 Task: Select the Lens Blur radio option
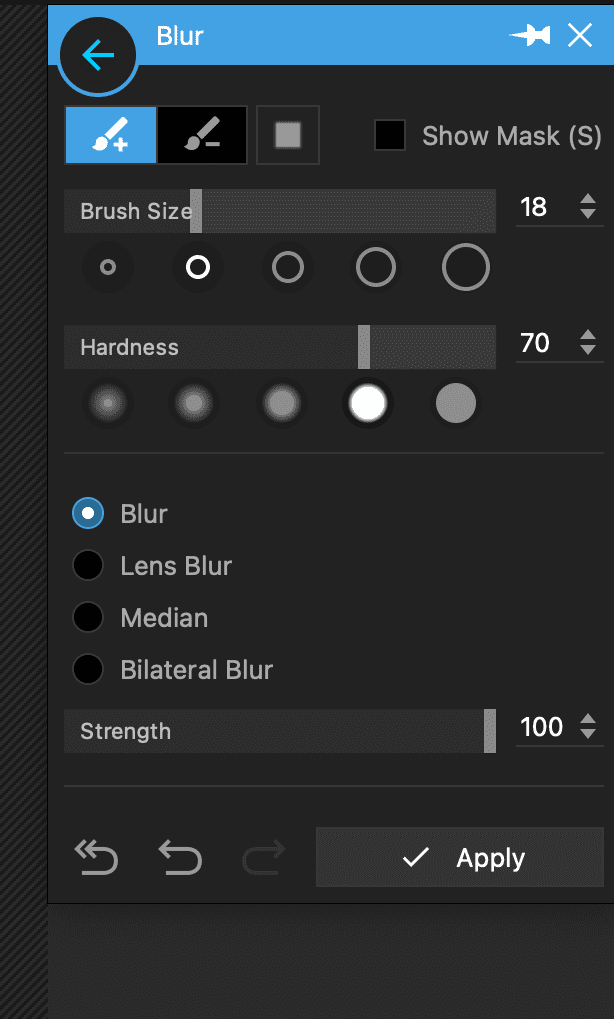(88, 565)
